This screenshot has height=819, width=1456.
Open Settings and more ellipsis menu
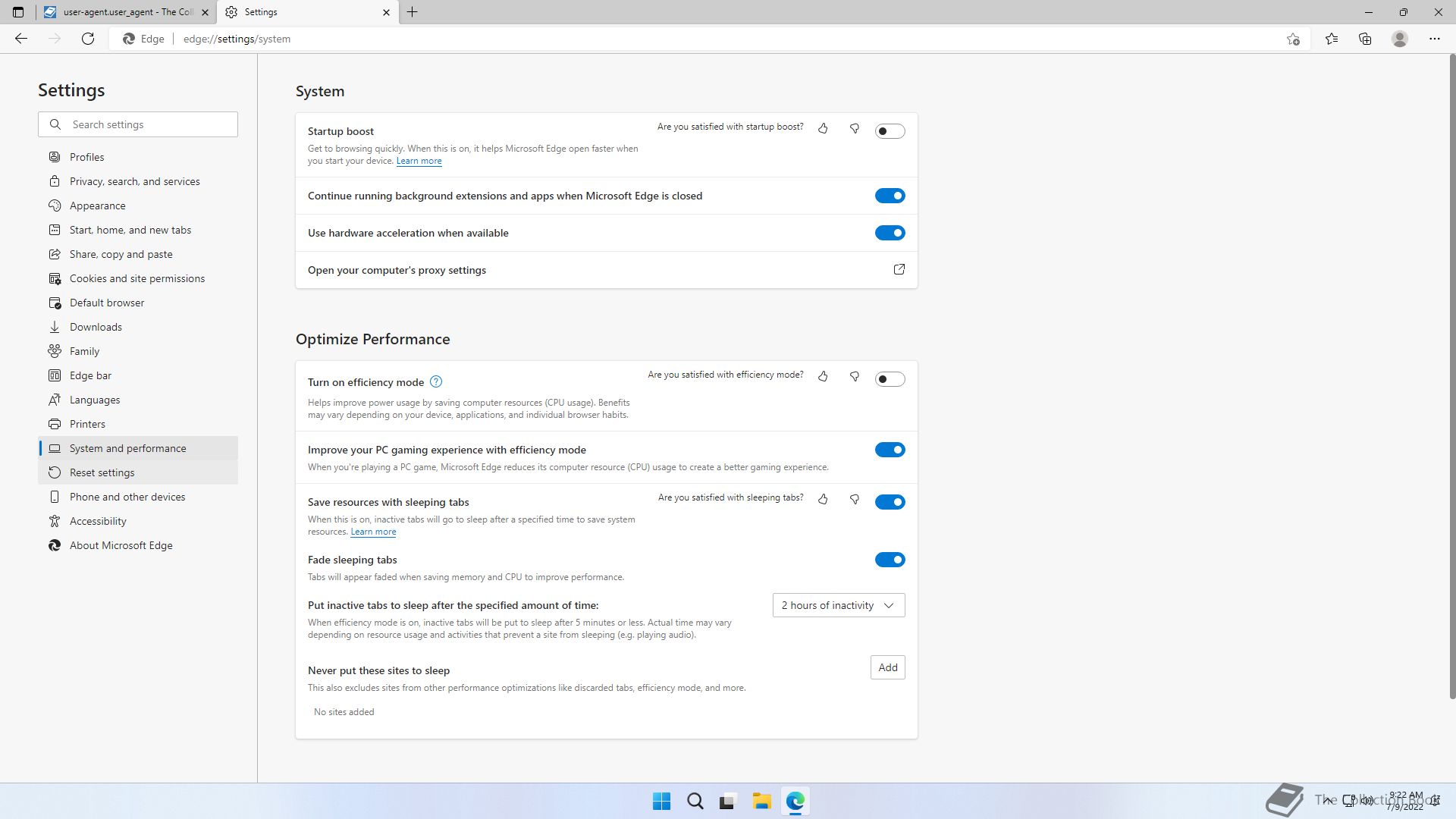[1435, 39]
